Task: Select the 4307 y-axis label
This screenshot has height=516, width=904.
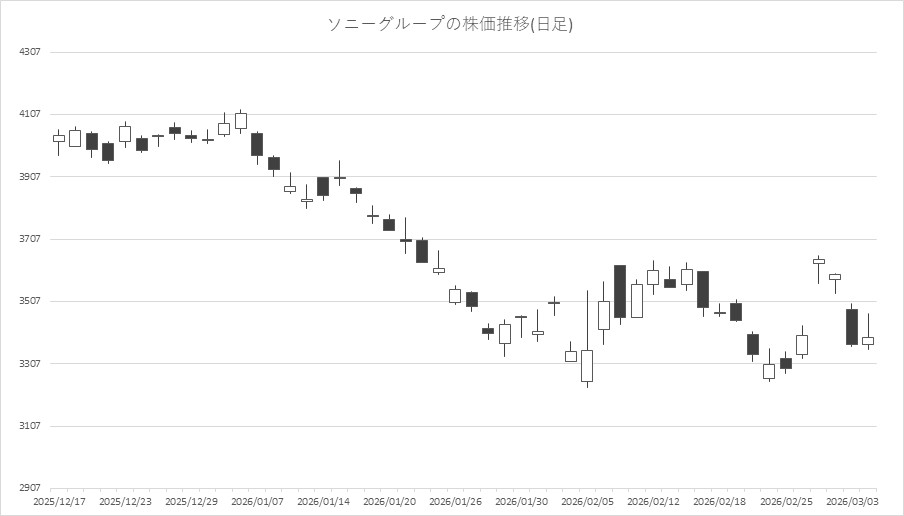Action: pyautogui.click(x=31, y=52)
